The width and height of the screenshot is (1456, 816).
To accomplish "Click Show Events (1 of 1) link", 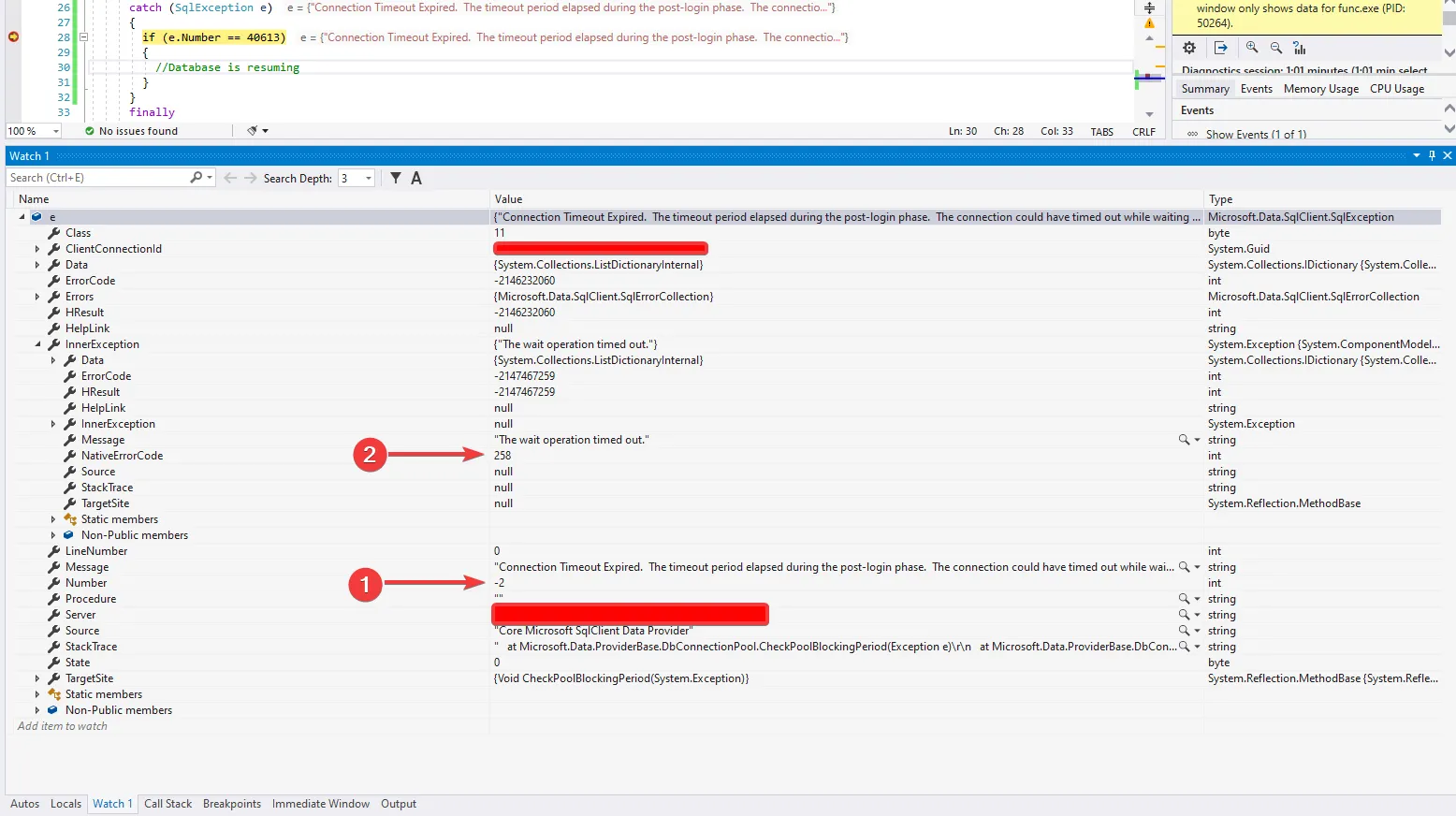I will pyautogui.click(x=1256, y=134).
